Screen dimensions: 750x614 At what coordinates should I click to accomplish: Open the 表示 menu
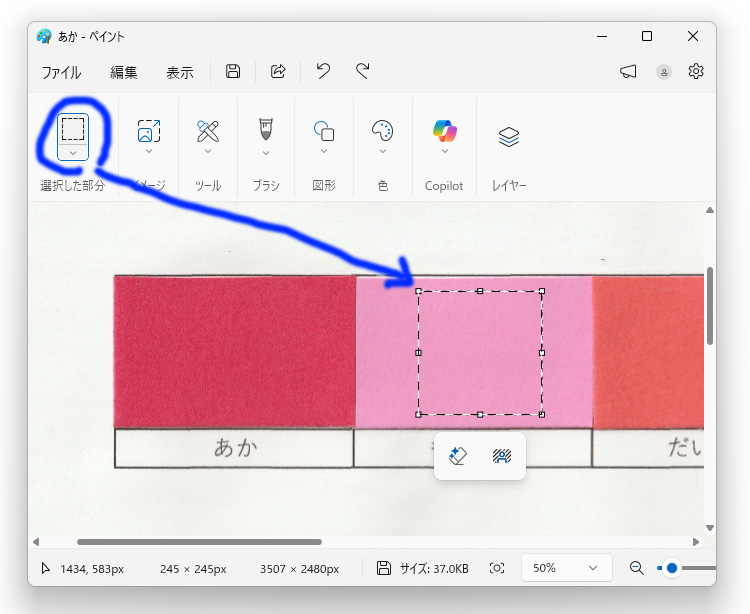[x=180, y=72]
